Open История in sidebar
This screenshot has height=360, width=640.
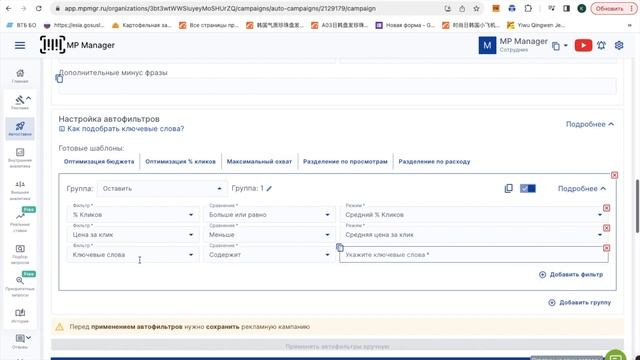pyautogui.click(x=20, y=316)
